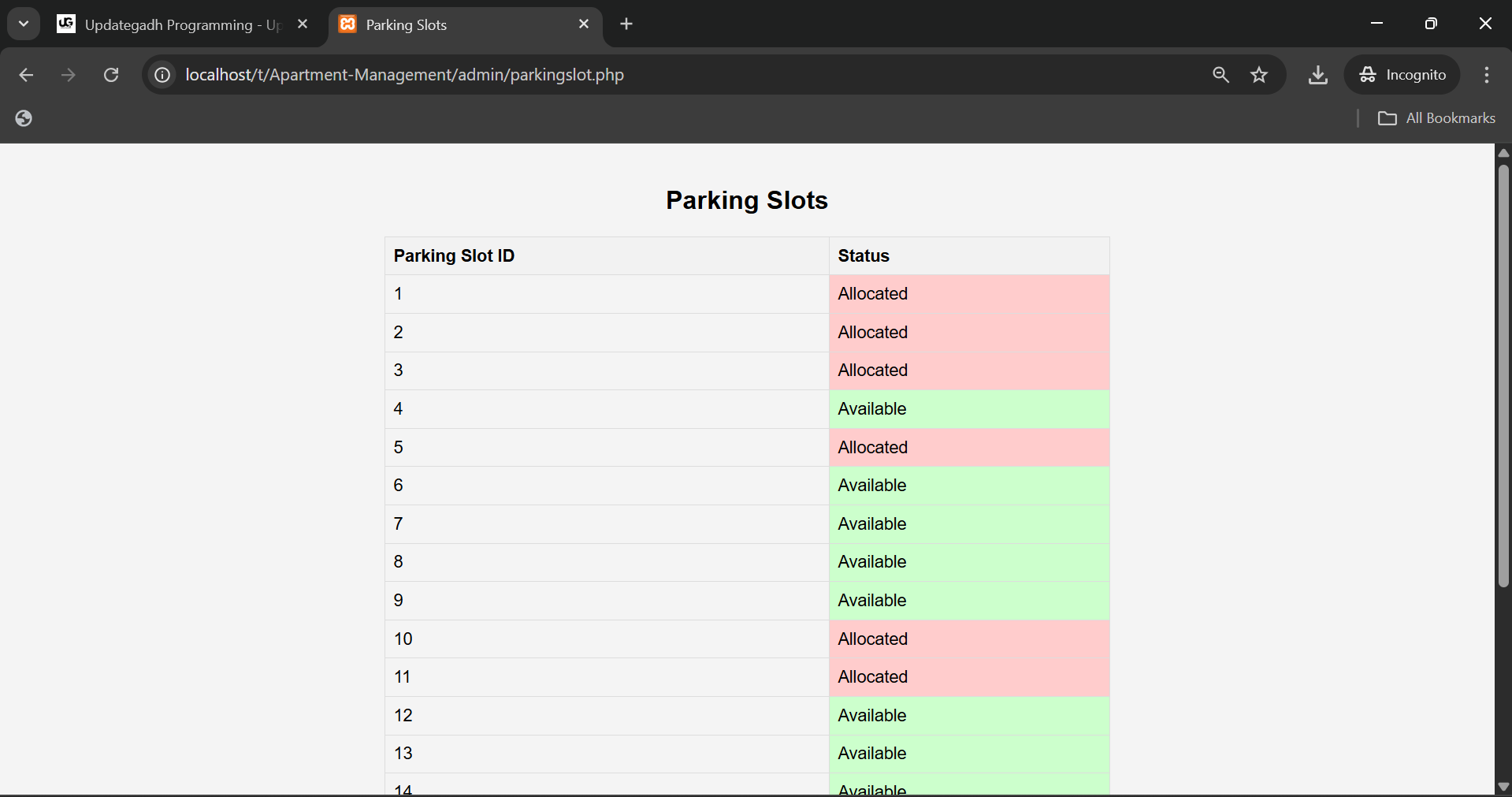Open the All Bookmarks folder
The width and height of the screenshot is (1512, 797).
point(1436,118)
